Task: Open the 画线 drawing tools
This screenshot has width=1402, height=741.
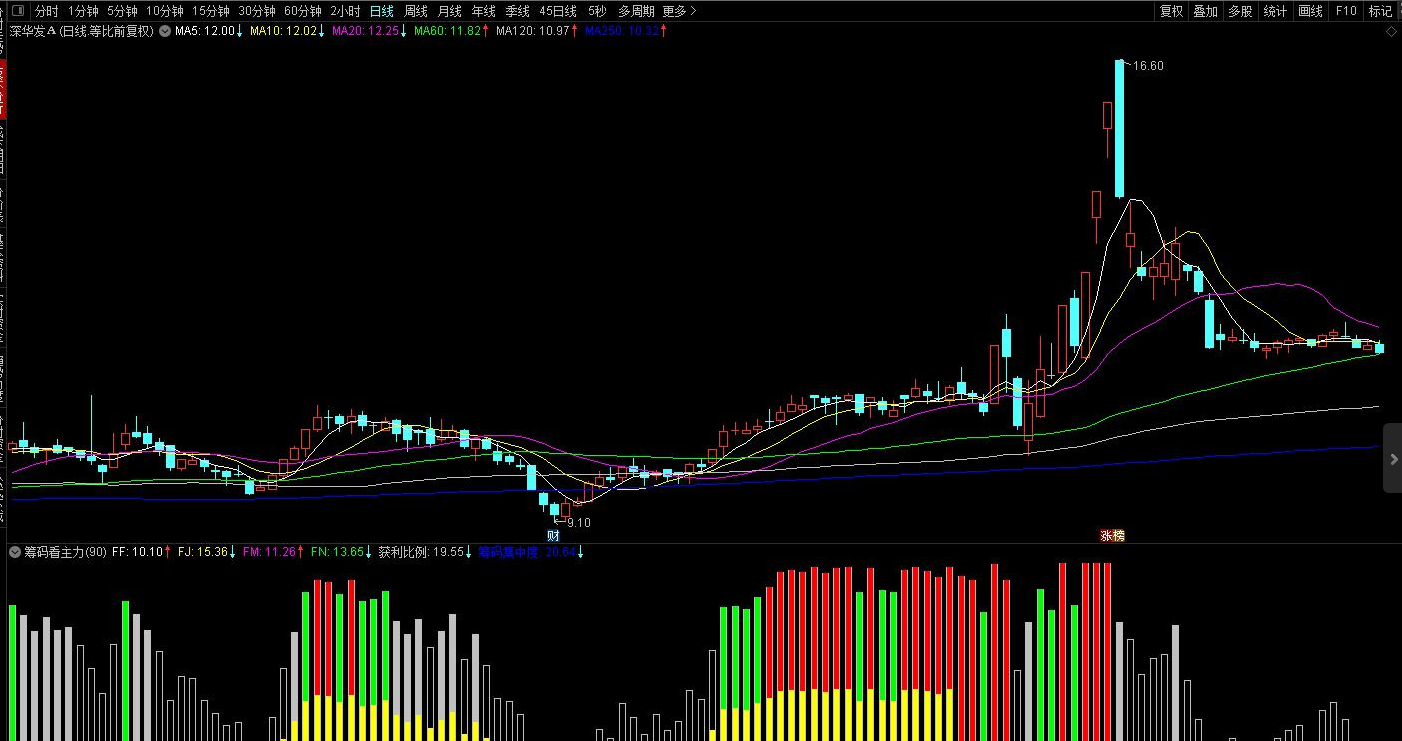Action: click(1310, 11)
